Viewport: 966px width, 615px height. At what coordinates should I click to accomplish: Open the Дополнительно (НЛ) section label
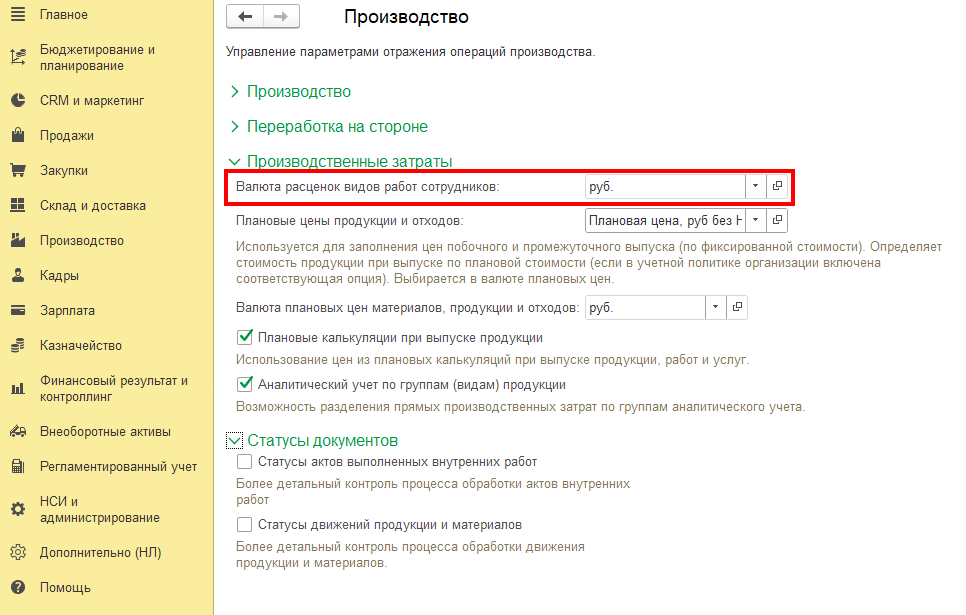(x=100, y=553)
